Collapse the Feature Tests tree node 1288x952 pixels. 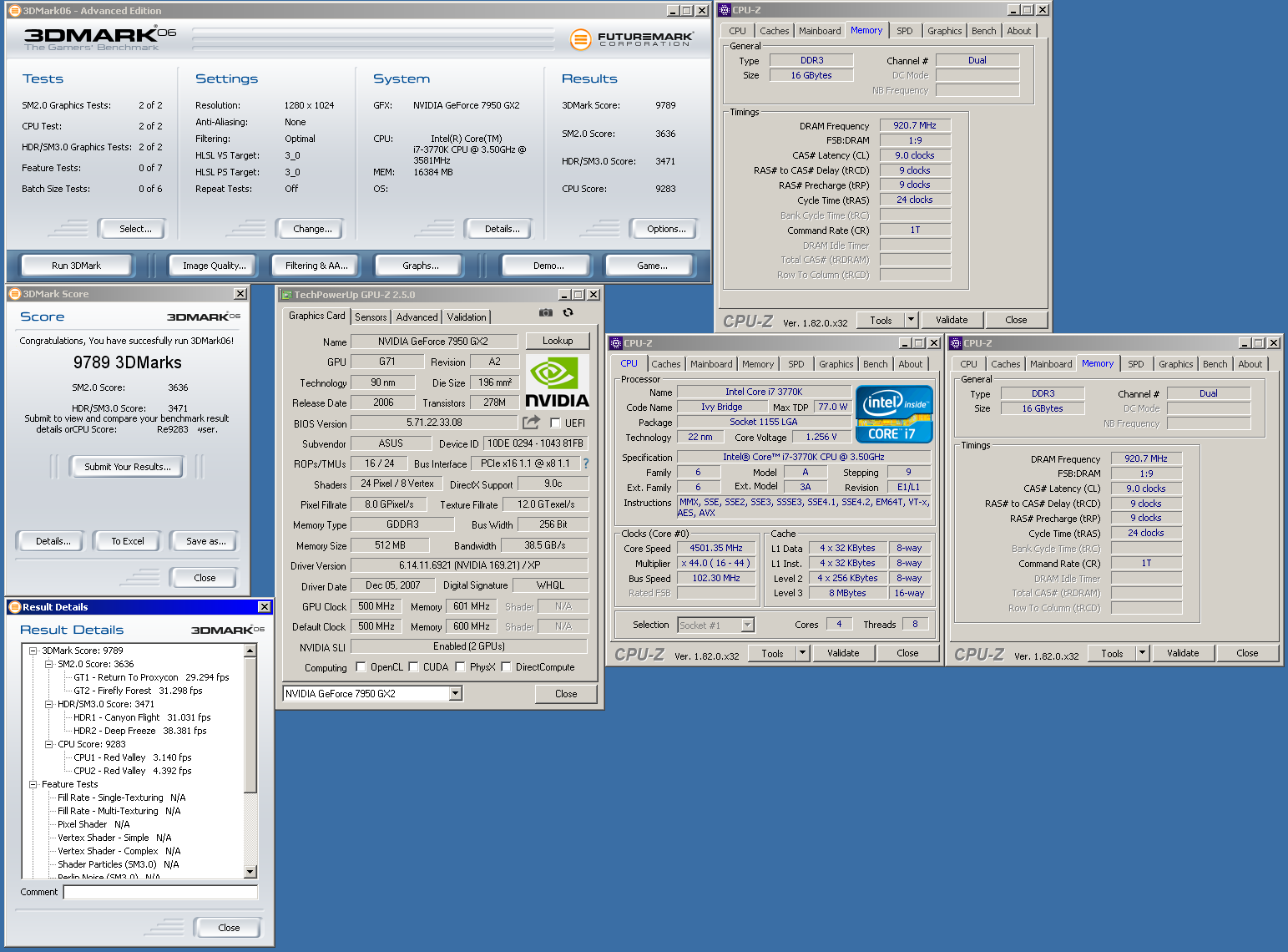click(x=33, y=784)
